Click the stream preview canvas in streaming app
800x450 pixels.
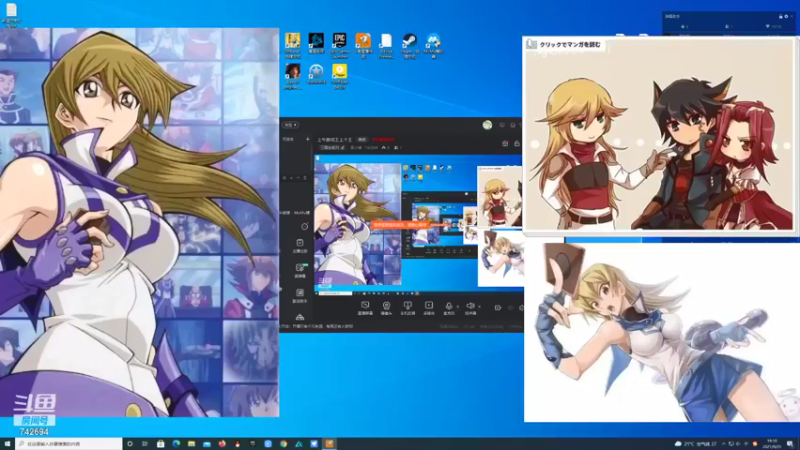(418, 224)
